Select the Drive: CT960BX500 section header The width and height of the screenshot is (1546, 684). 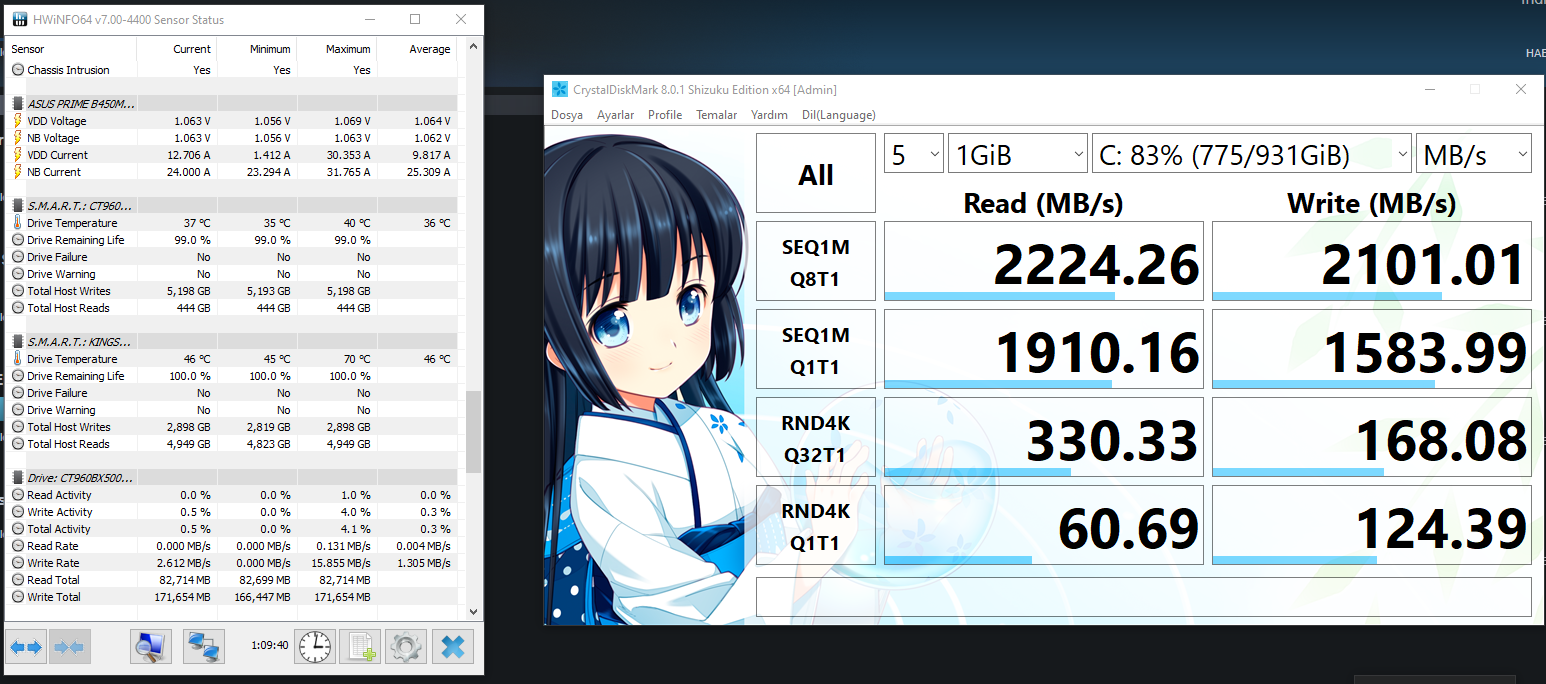(231, 478)
